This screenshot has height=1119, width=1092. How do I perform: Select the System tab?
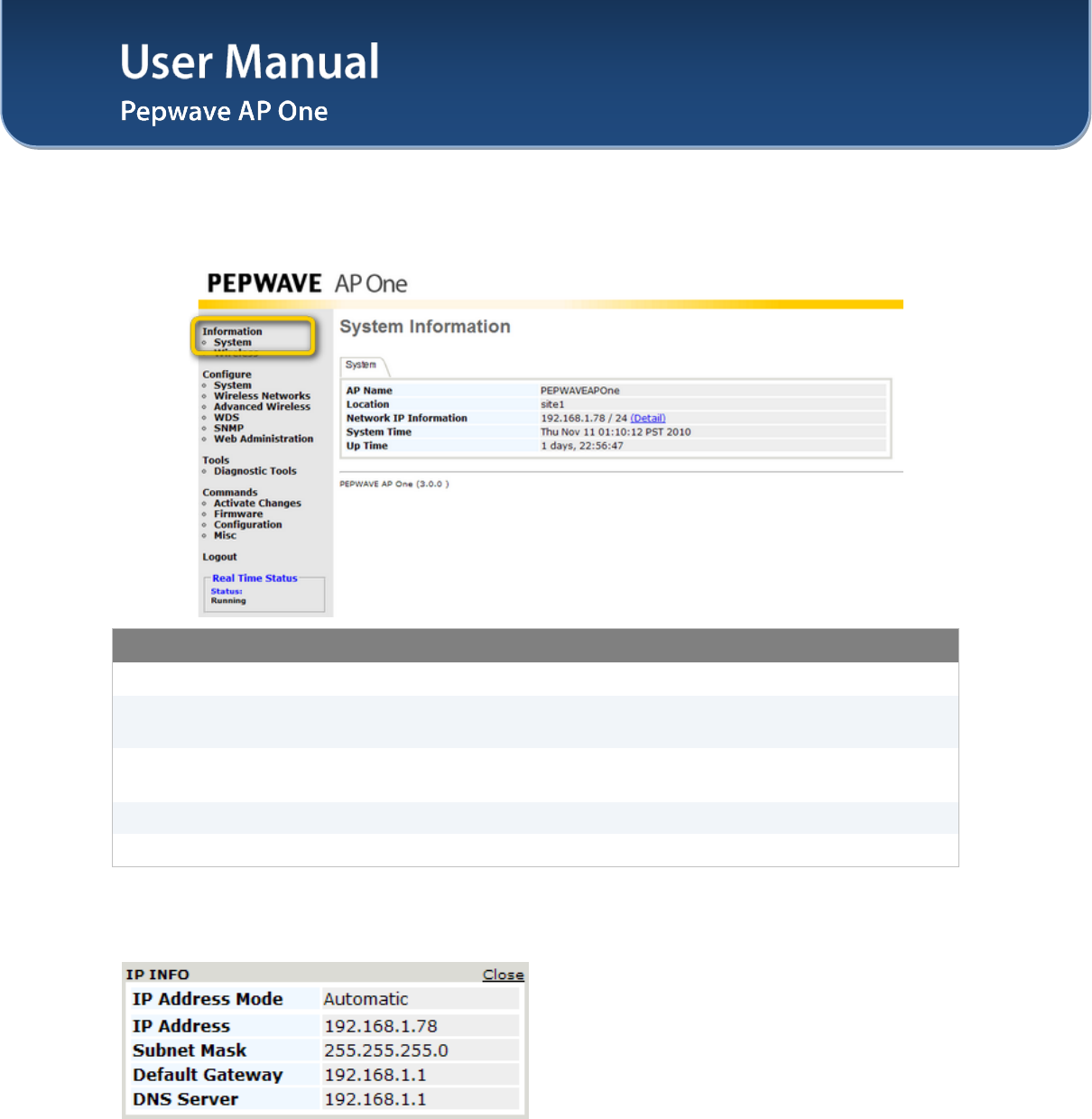[361, 365]
